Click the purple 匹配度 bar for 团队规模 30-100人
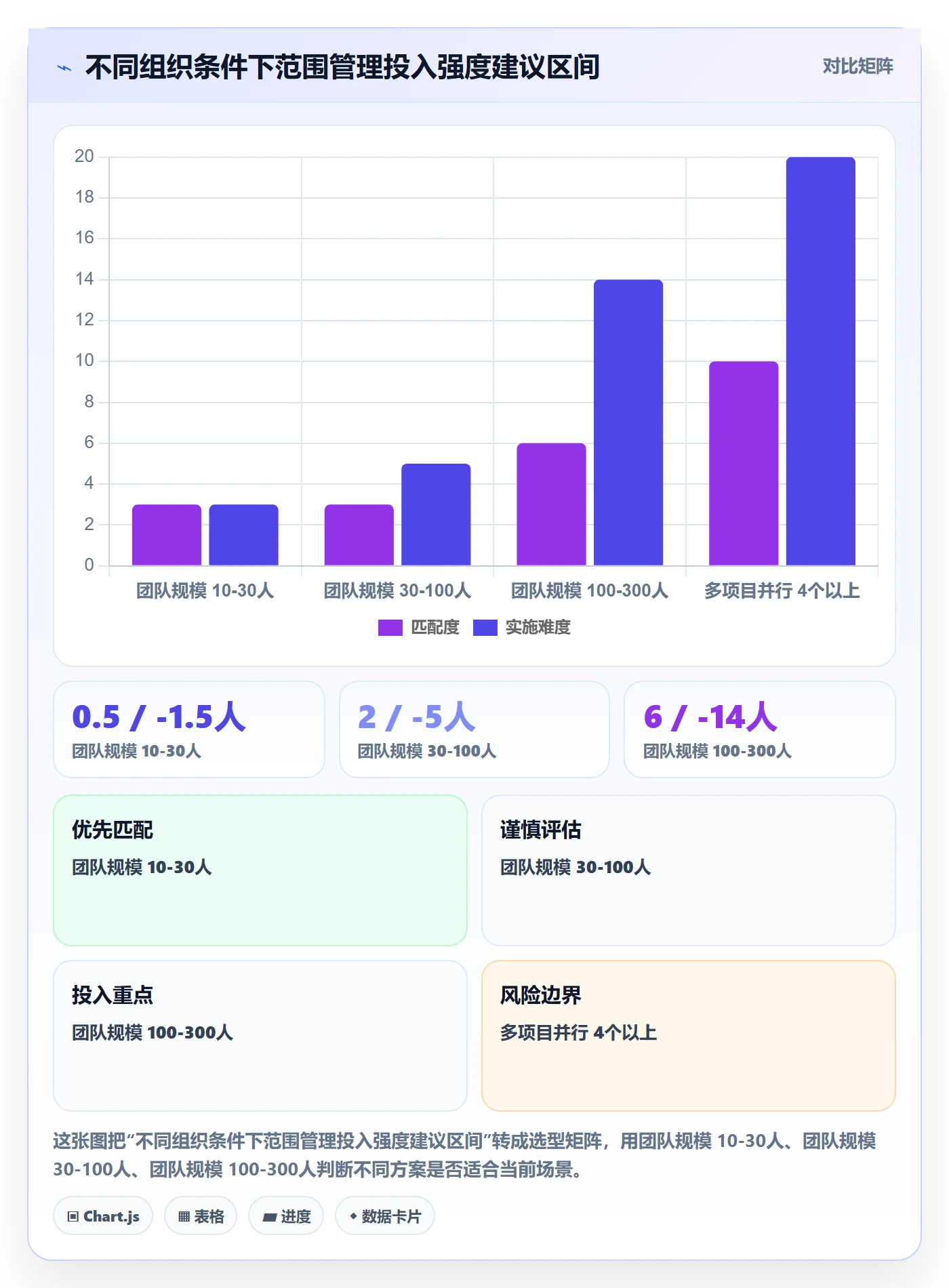949x1288 pixels. point(359,535)
